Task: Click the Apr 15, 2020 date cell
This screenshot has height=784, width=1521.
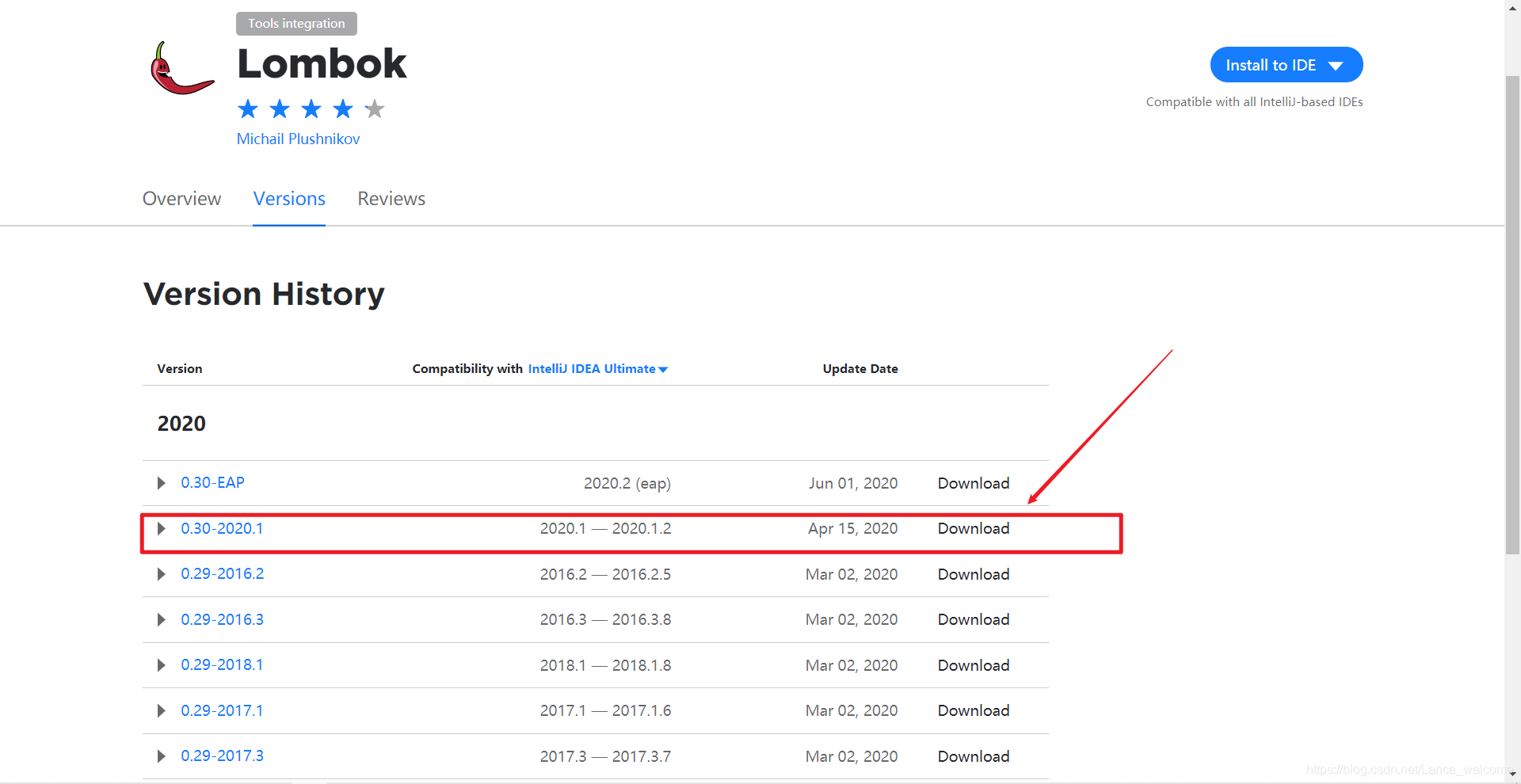Action: click(853, 528)
